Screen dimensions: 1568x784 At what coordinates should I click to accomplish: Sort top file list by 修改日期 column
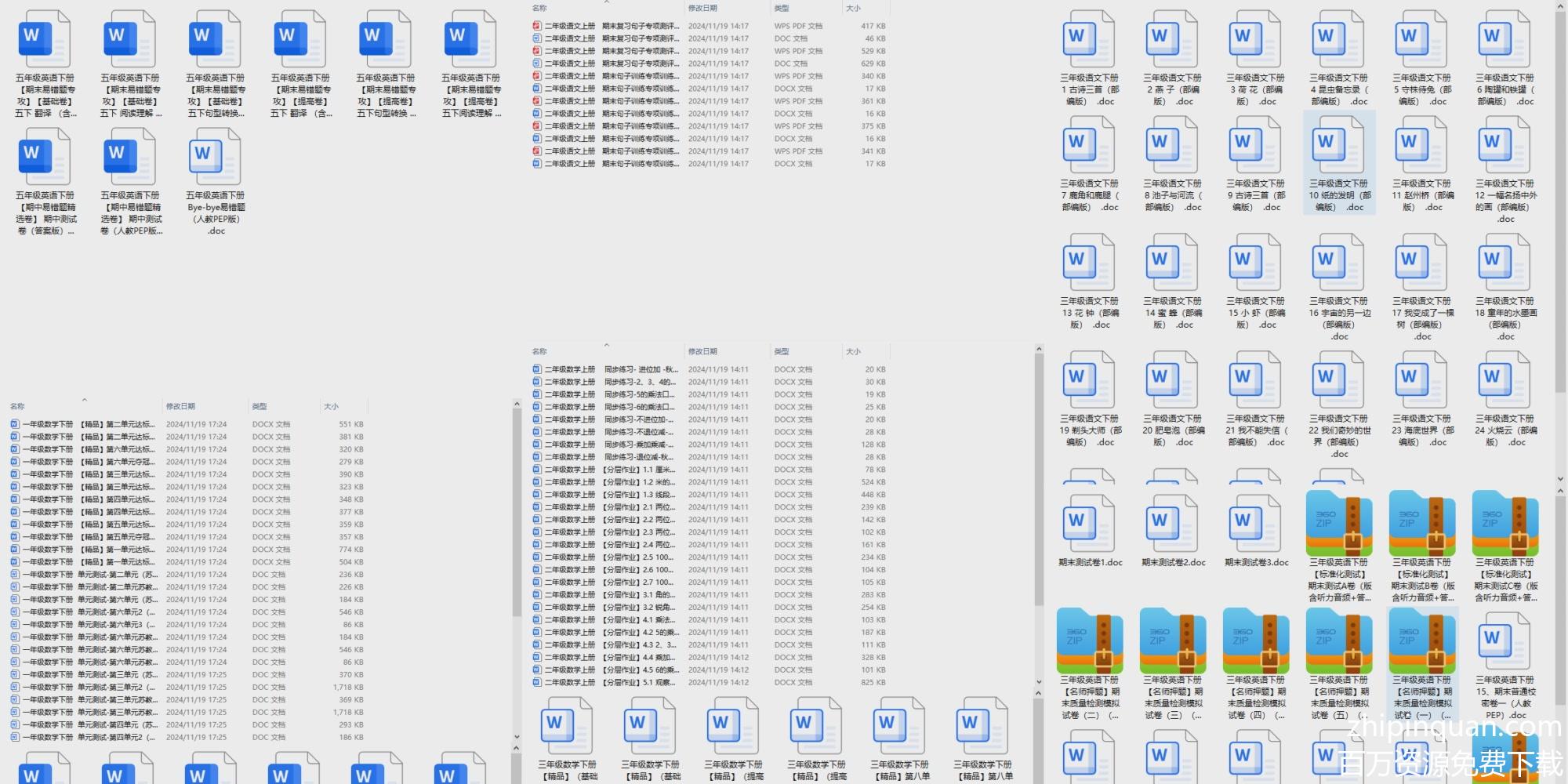click(702, 9)
